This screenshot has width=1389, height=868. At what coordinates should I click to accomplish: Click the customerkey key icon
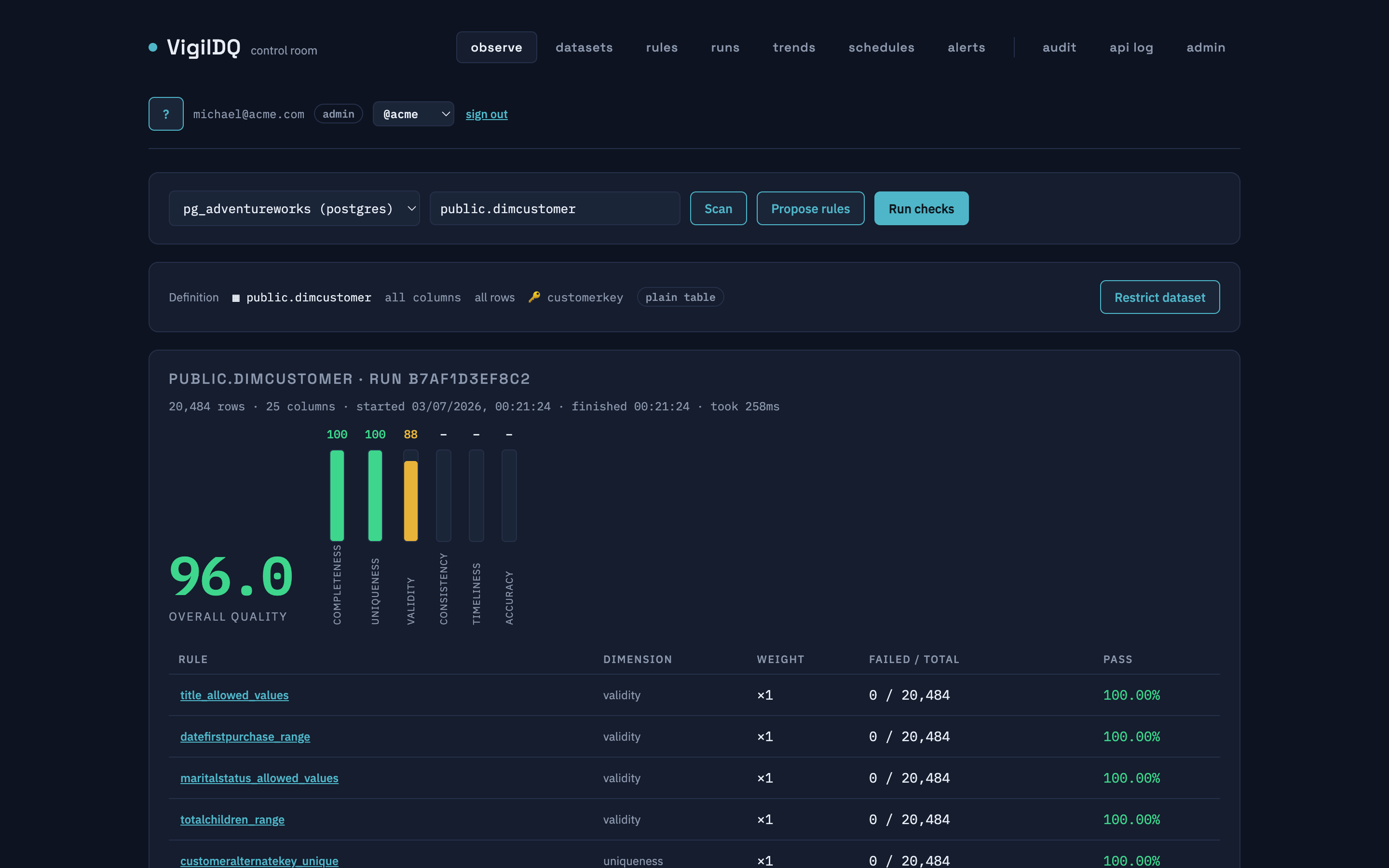coord(534,297)
